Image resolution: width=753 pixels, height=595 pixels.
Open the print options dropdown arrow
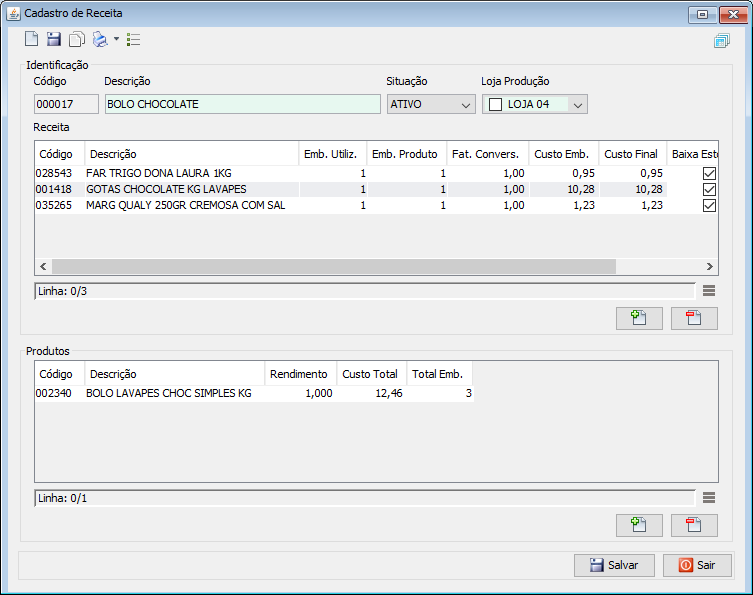[116, 39]
